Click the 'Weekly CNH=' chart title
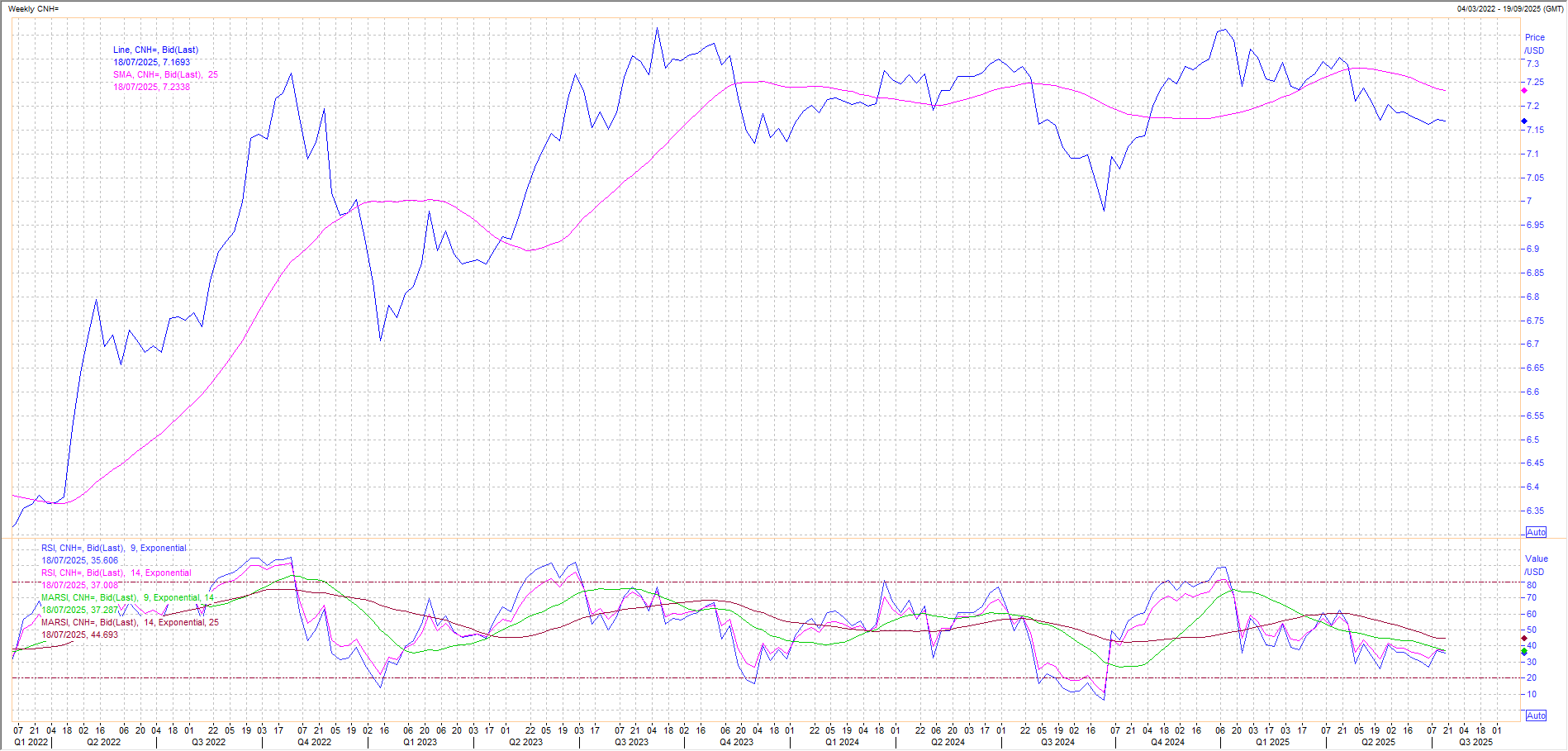 [x=33, y=9]
